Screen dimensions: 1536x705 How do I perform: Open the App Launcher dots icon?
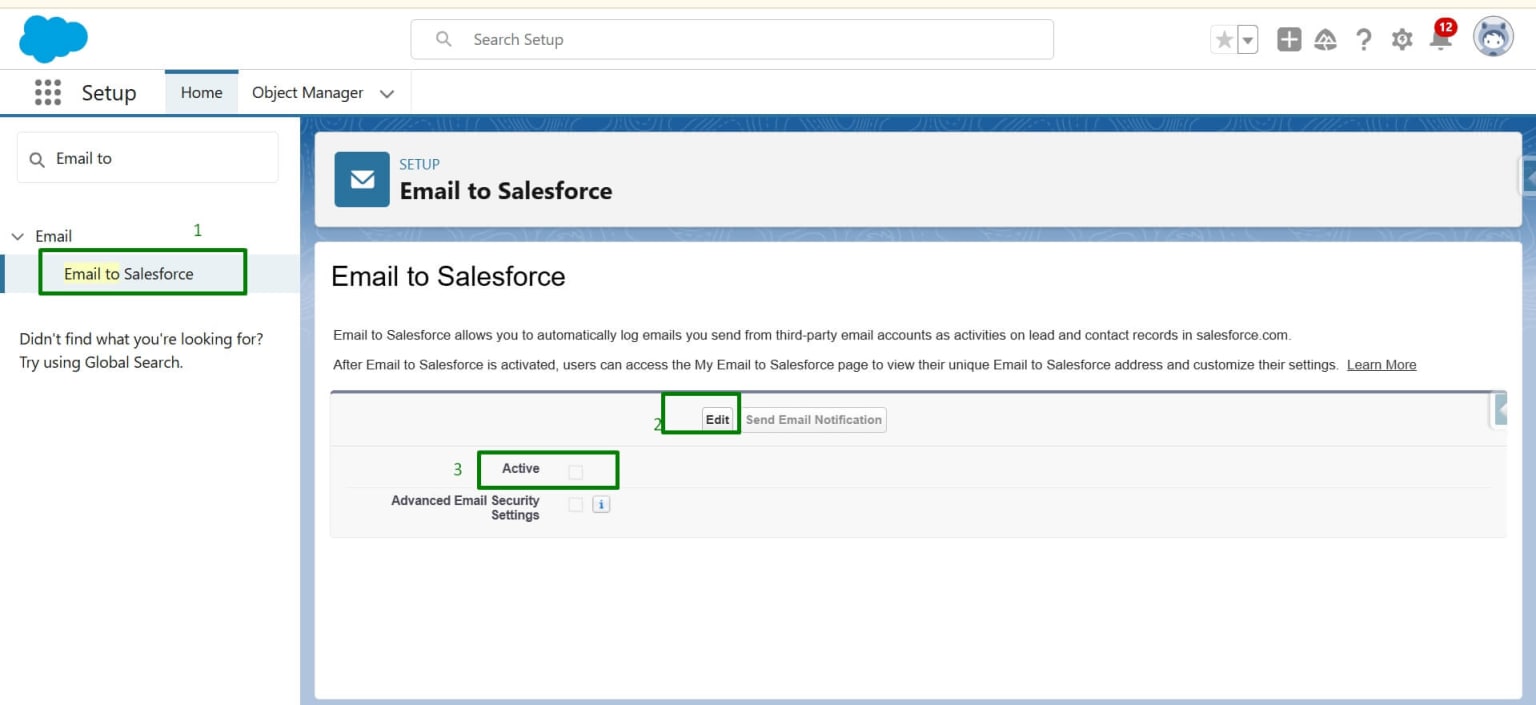point(48,92)
